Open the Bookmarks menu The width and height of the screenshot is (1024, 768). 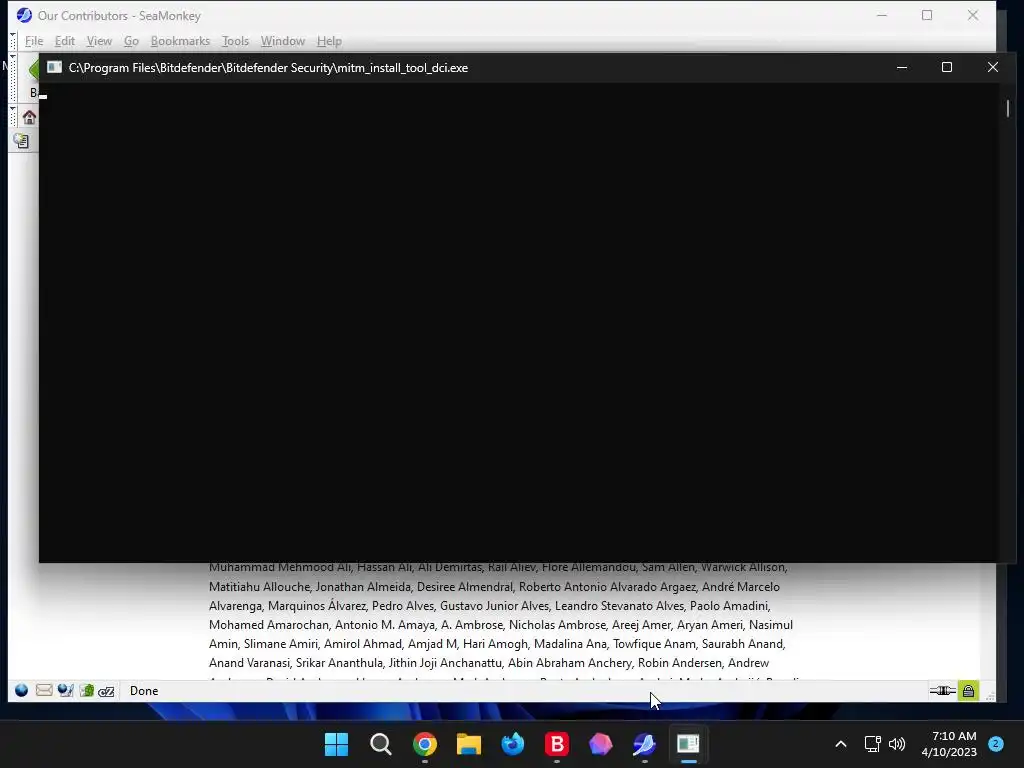[180, 41]
